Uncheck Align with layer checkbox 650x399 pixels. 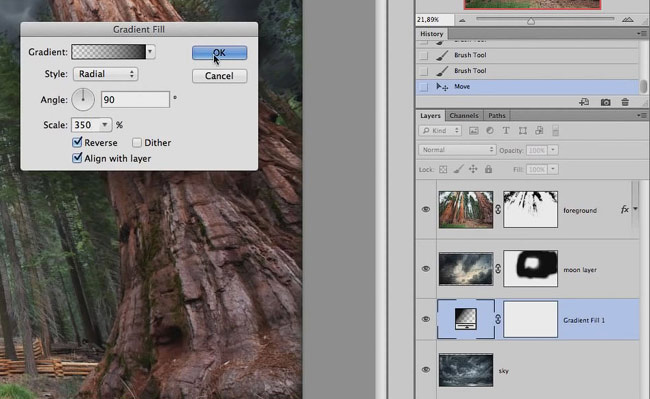[77, 158]
